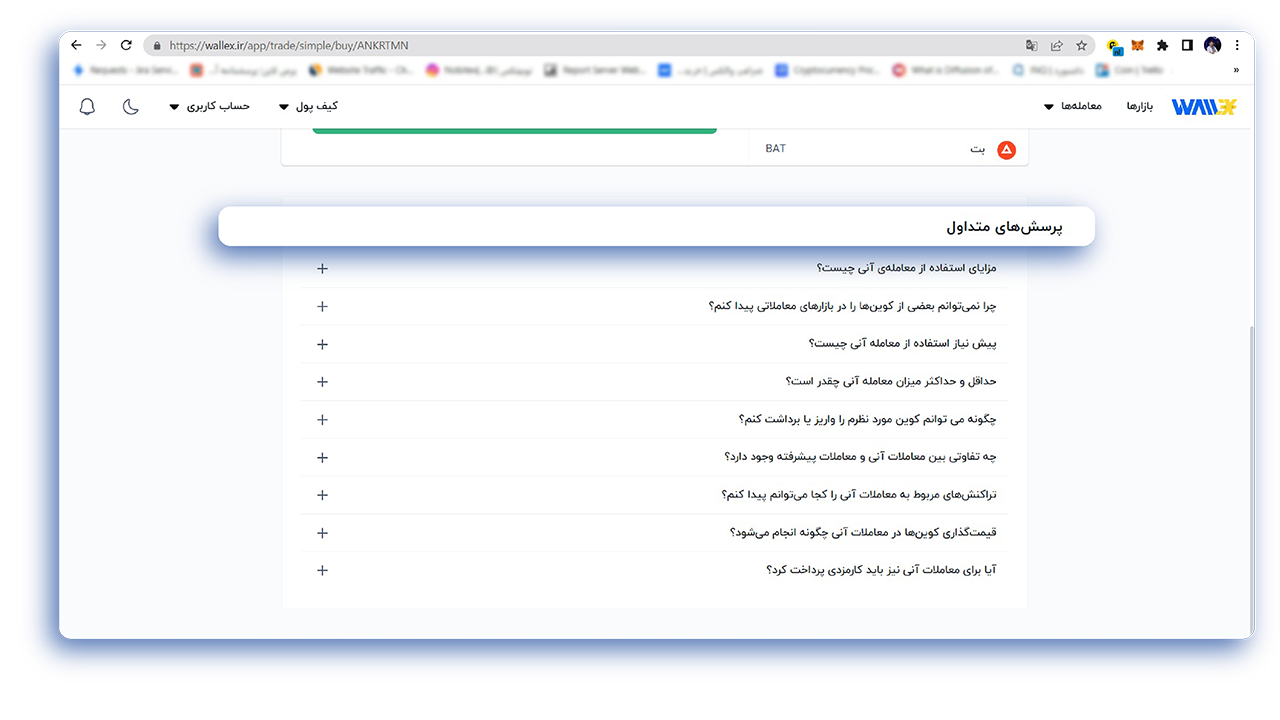Expand plus for قیمت‌گذاری کوین‌ها در معاملات آنی
The width and height of the screenshot is (1280, 720).
[322, 533]
